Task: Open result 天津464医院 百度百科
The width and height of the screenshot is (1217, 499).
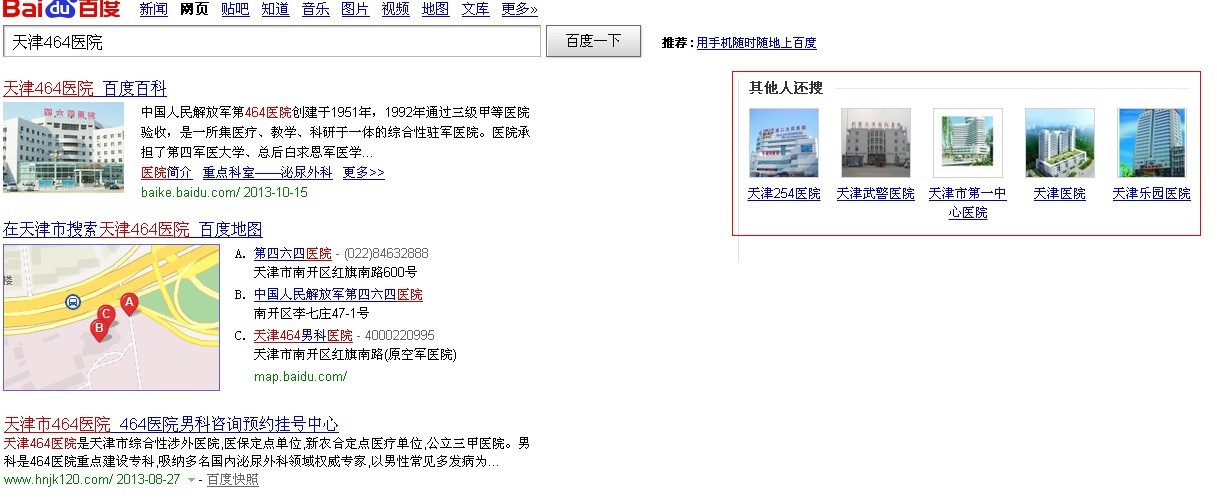Action: 85,88
